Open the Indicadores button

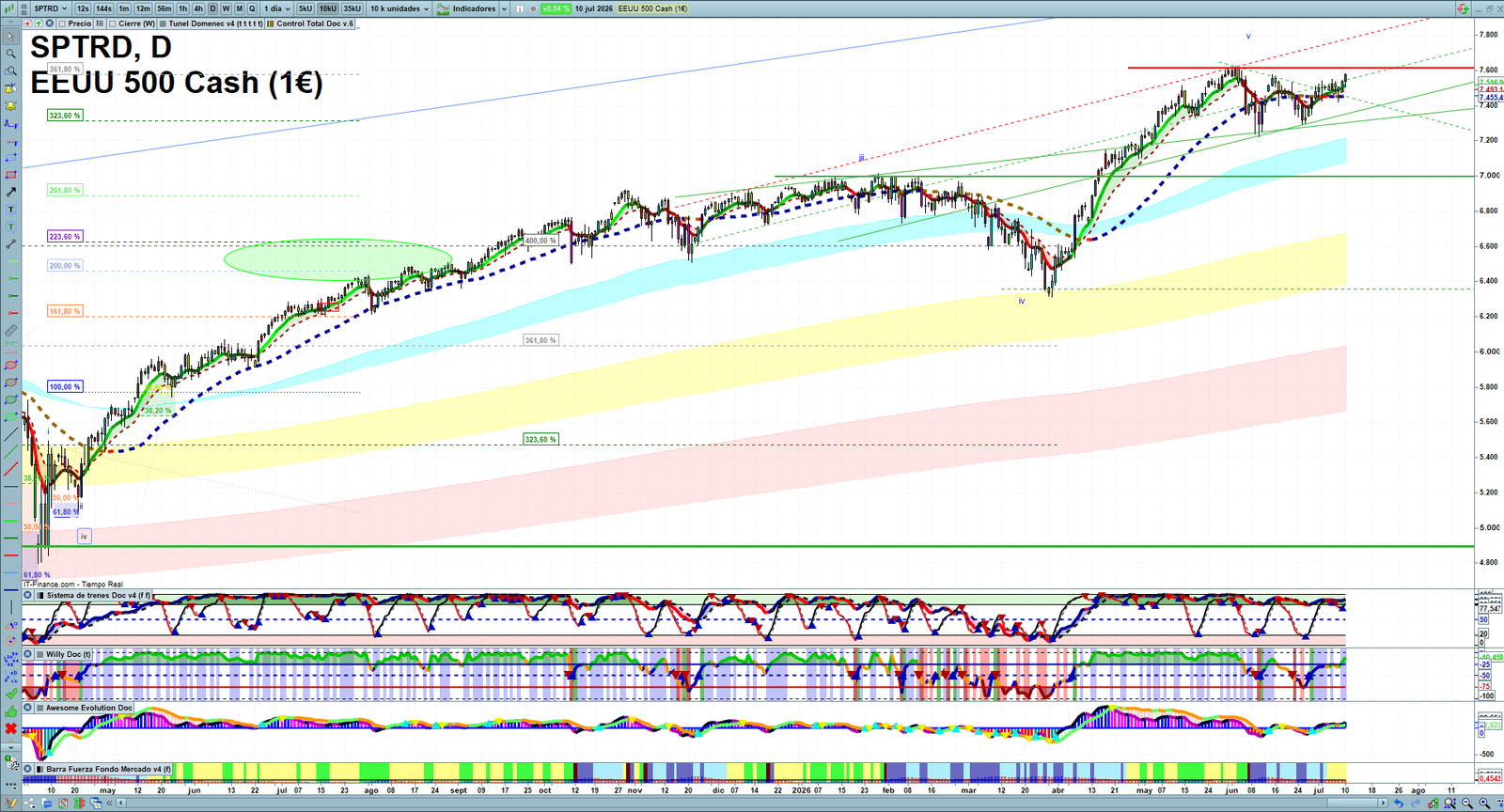point(466,8)
